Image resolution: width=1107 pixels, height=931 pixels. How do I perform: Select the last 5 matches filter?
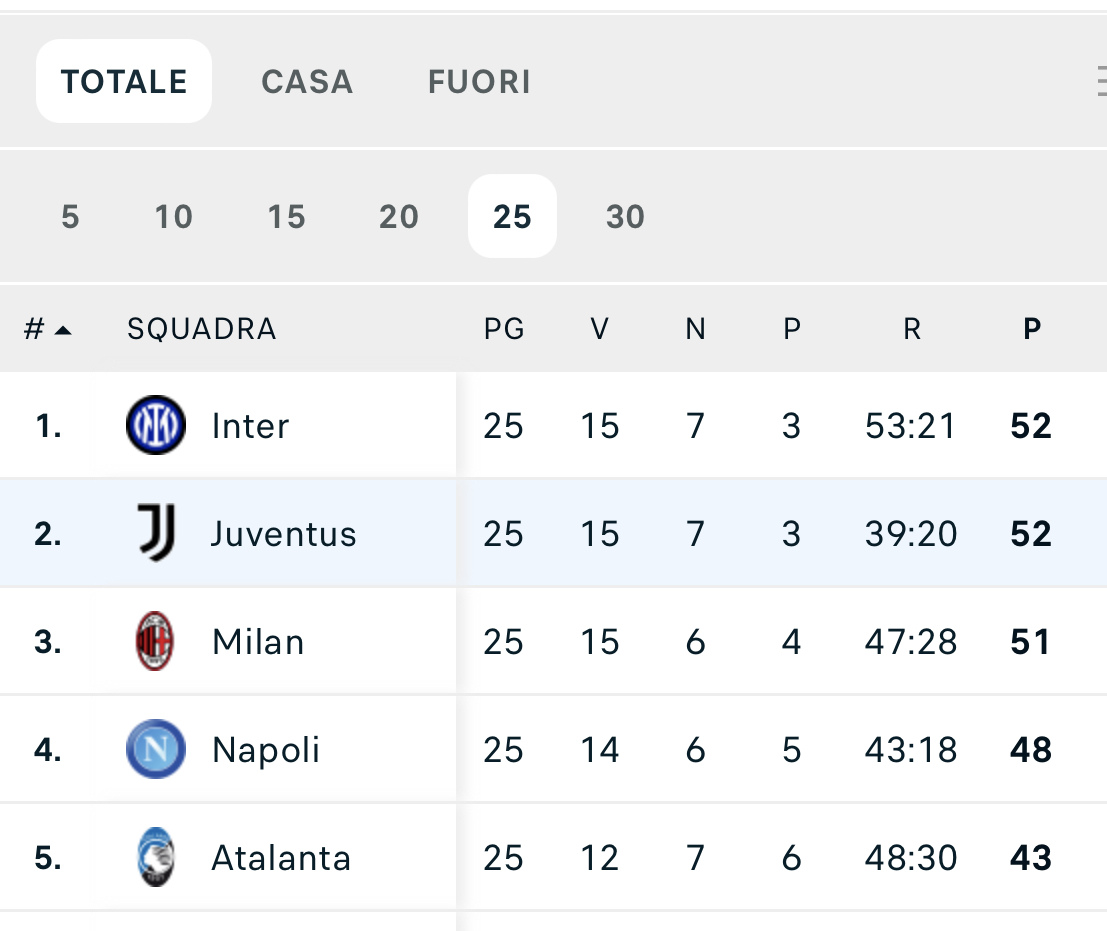pos(70,216)
